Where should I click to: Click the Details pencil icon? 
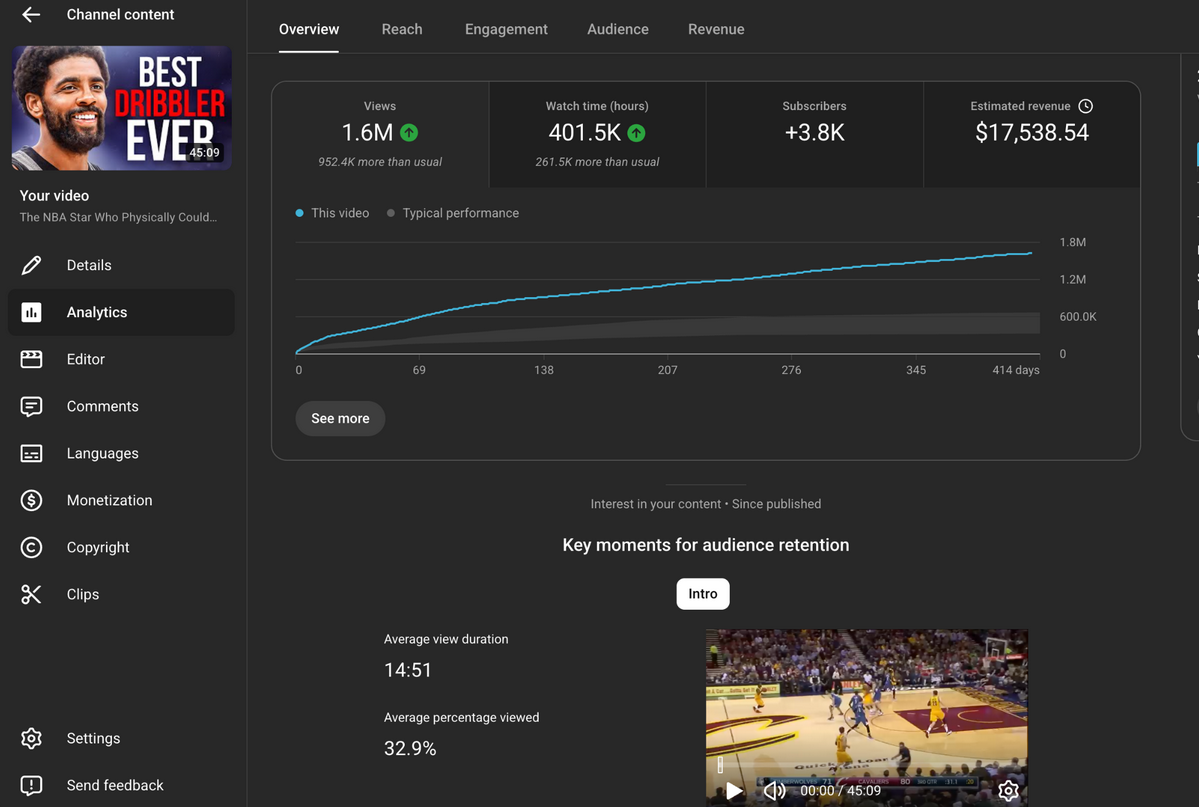pos(31,265)
